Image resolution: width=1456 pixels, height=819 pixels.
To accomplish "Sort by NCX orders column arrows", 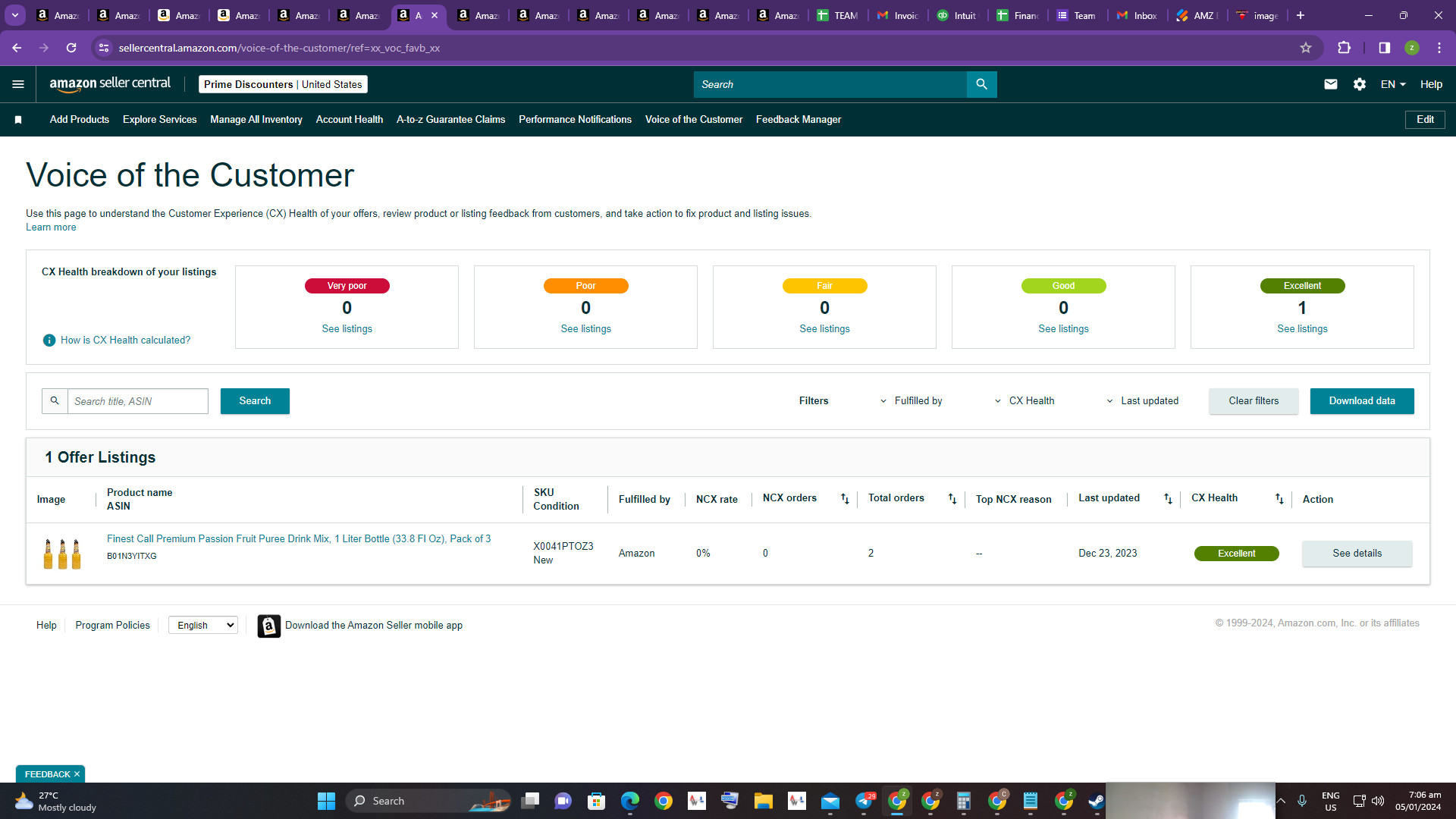I will pos(845,499).
